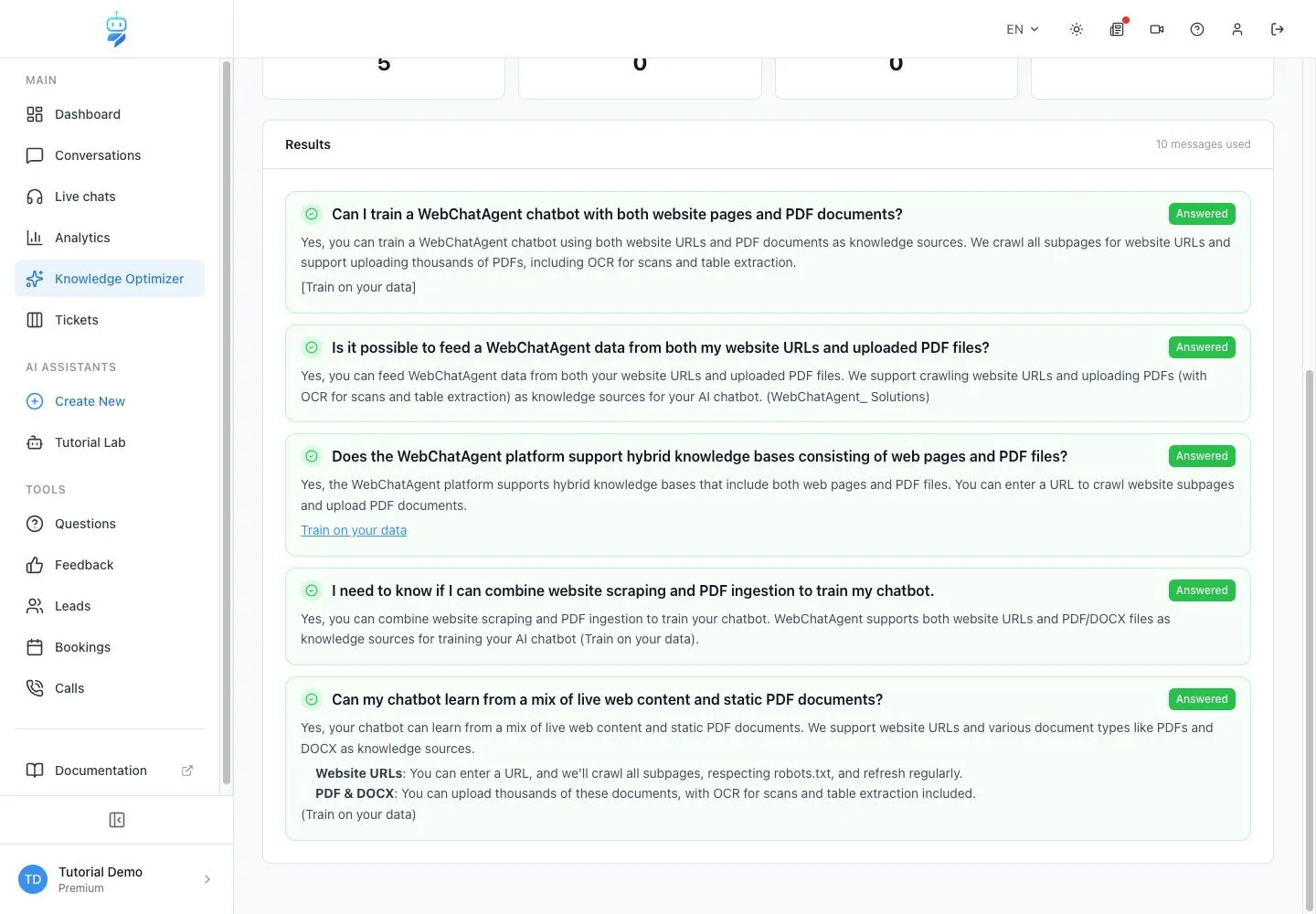1316x914 pixels.
Task: Click the Analytics bar chart icon
Action: click(x=35, y=238)
